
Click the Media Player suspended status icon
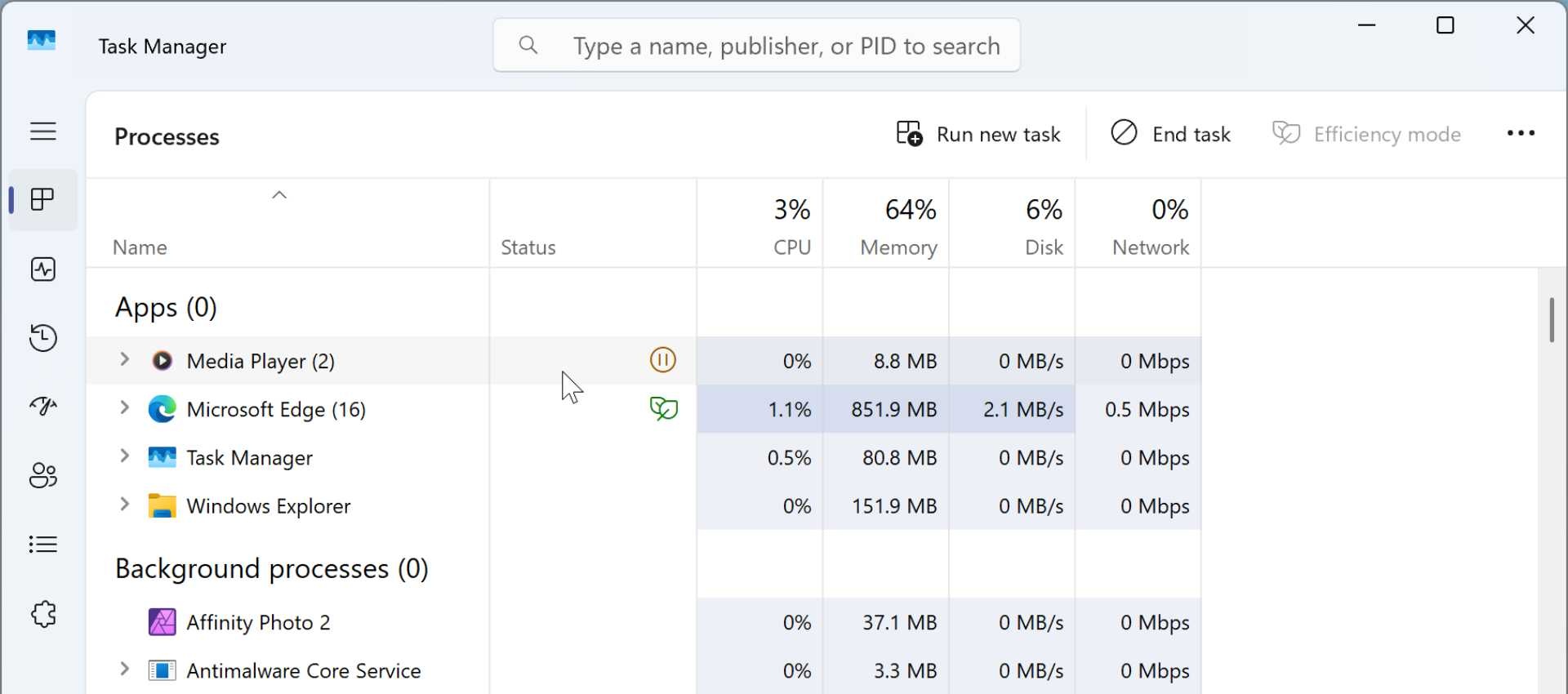click(662, 360)
